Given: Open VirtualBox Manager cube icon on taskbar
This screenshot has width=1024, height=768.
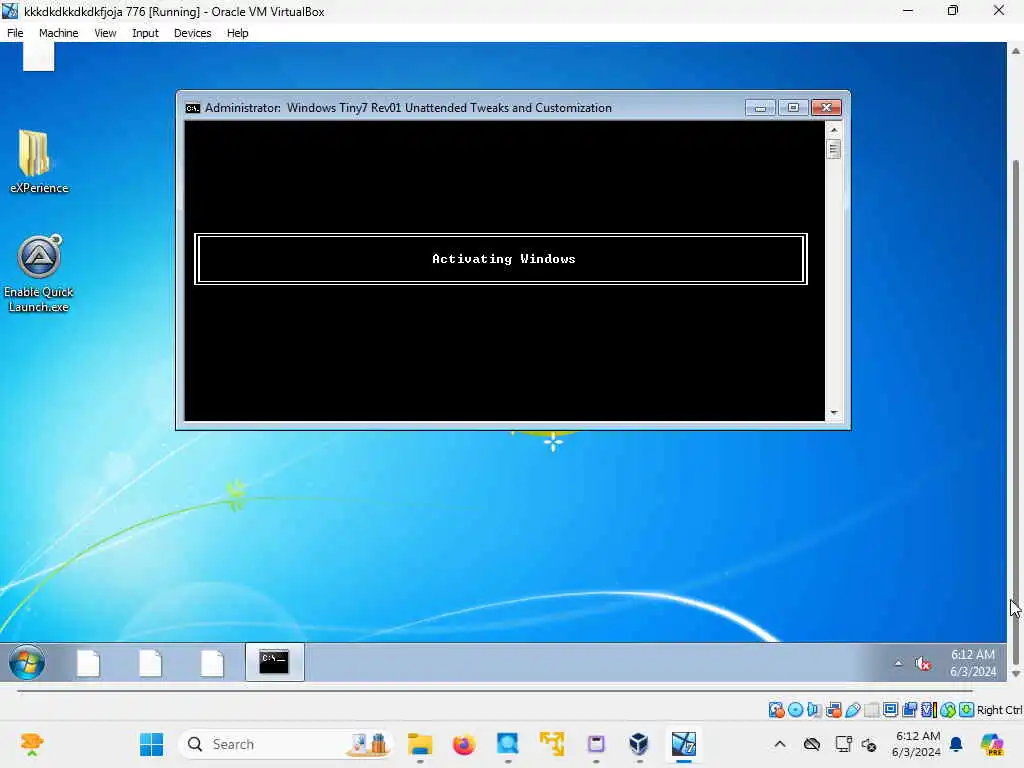Looking at the screenshot, I should tap(639, 744).
